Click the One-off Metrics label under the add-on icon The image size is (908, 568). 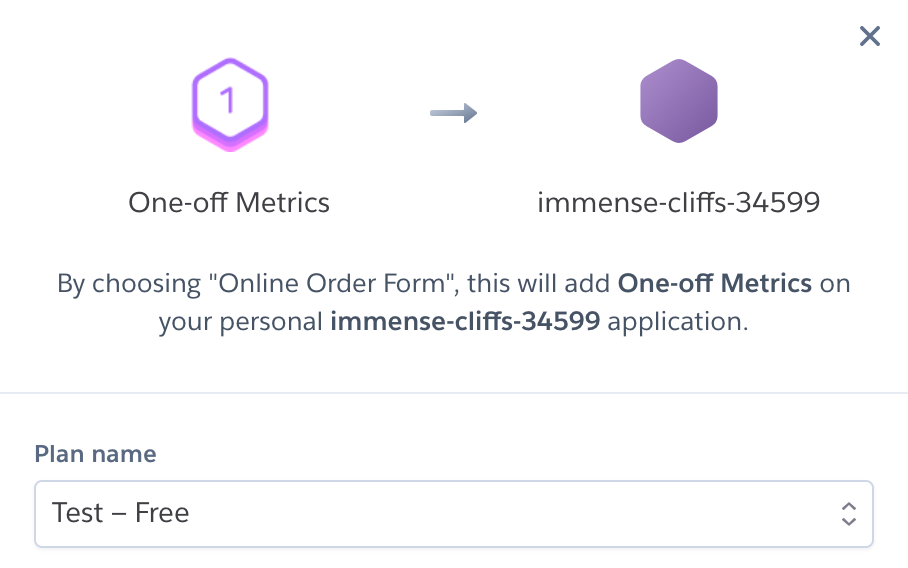tap(229, 203)
